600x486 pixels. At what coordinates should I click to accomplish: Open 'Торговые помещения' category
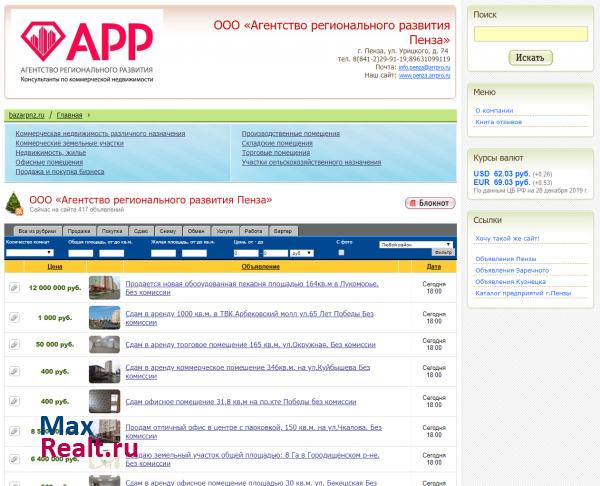276,153
